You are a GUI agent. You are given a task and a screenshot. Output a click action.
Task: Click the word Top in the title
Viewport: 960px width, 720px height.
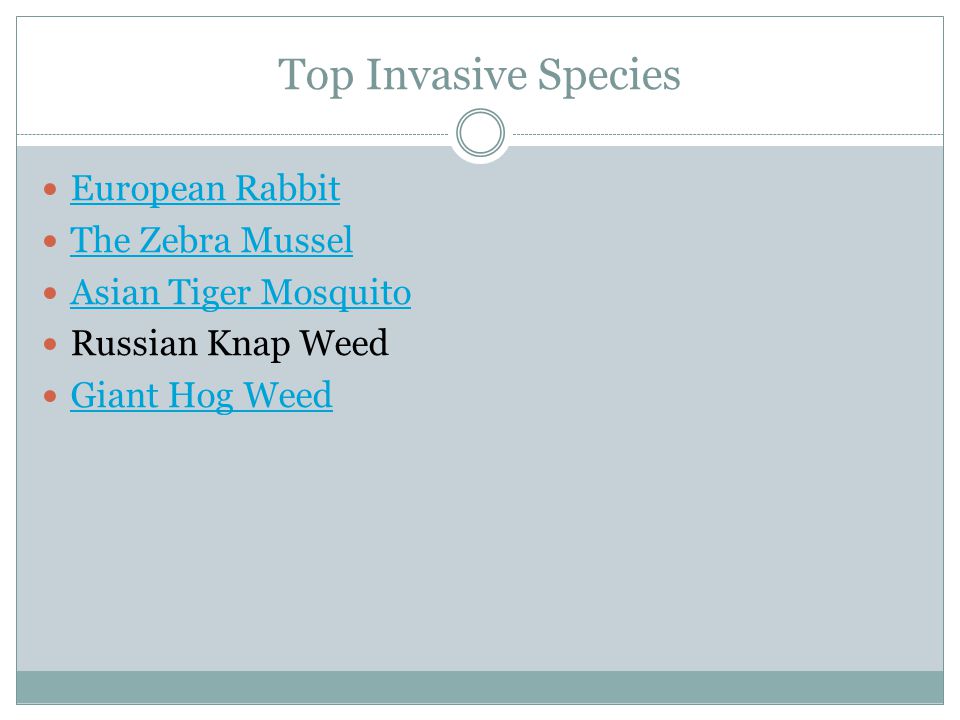click(316, 76)
